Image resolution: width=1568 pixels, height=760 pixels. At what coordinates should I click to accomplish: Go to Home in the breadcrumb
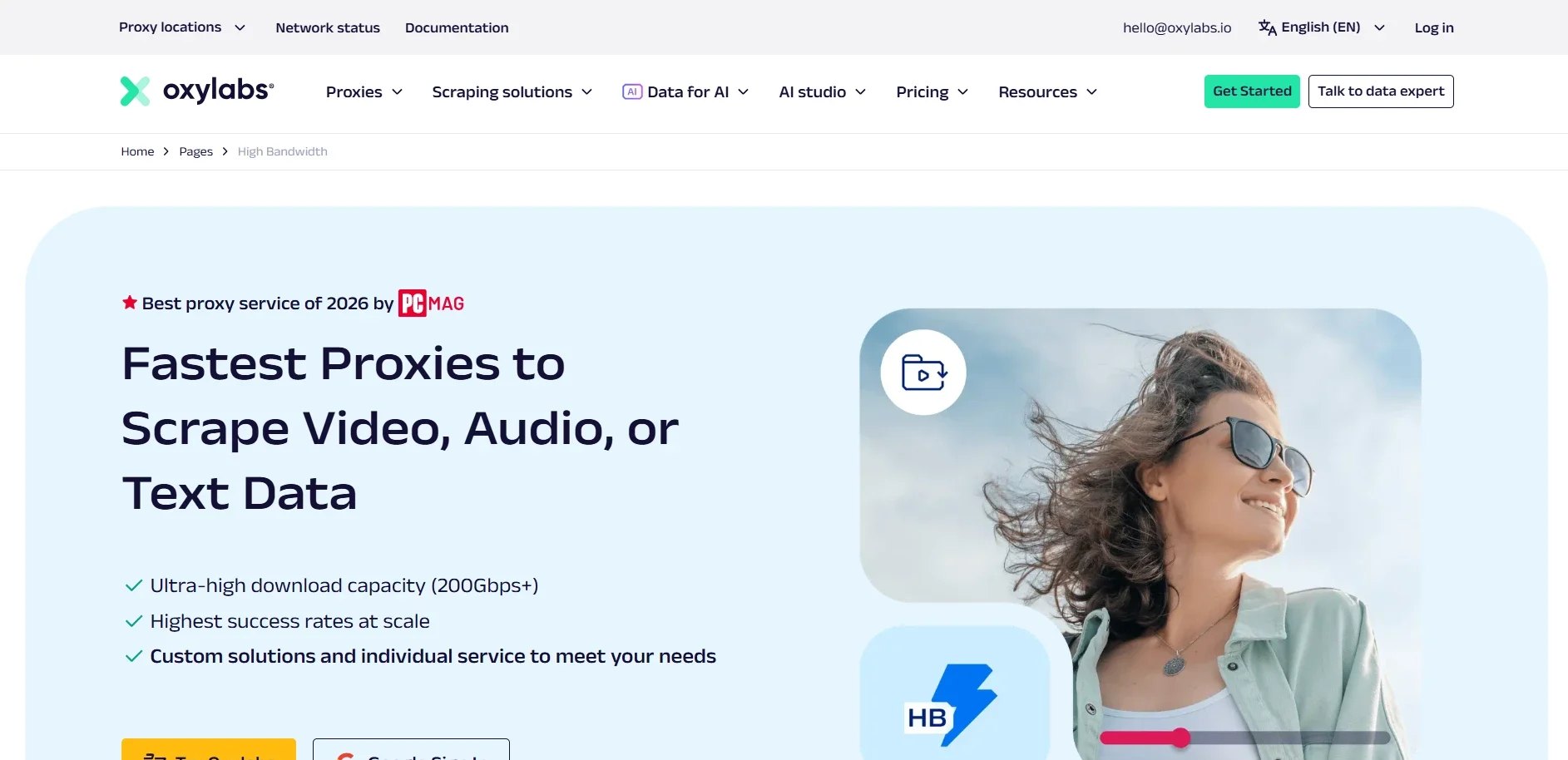[x=137, y=151]
